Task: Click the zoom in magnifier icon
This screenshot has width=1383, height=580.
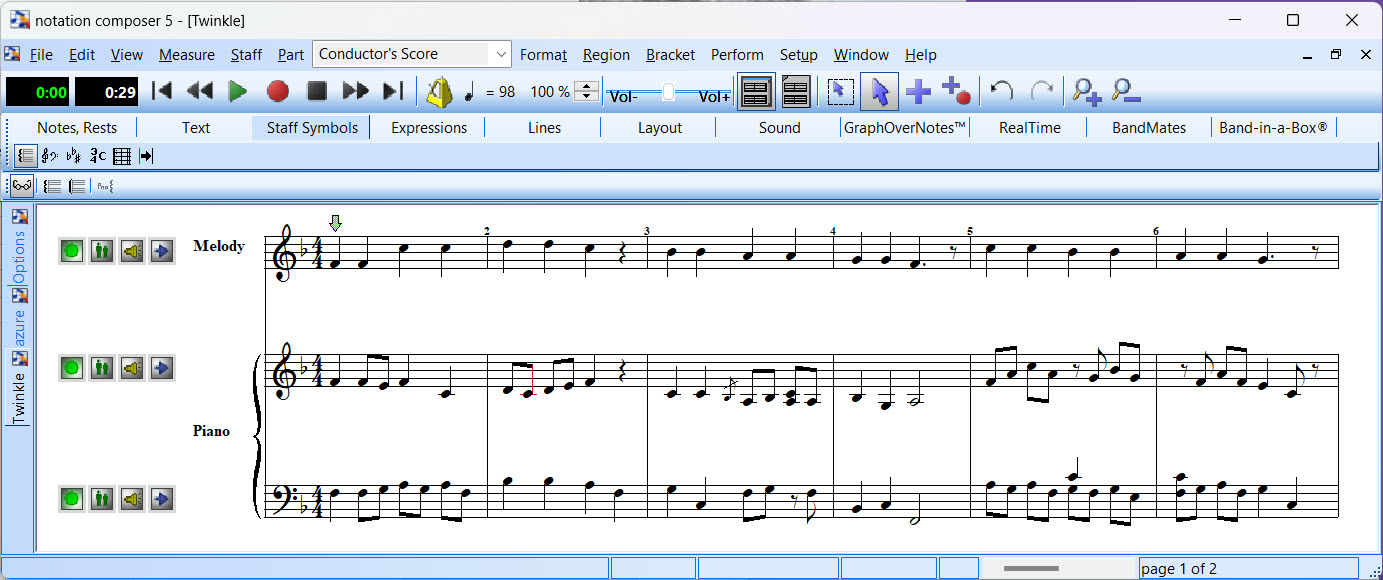Action: click(x=1086, y=92)
